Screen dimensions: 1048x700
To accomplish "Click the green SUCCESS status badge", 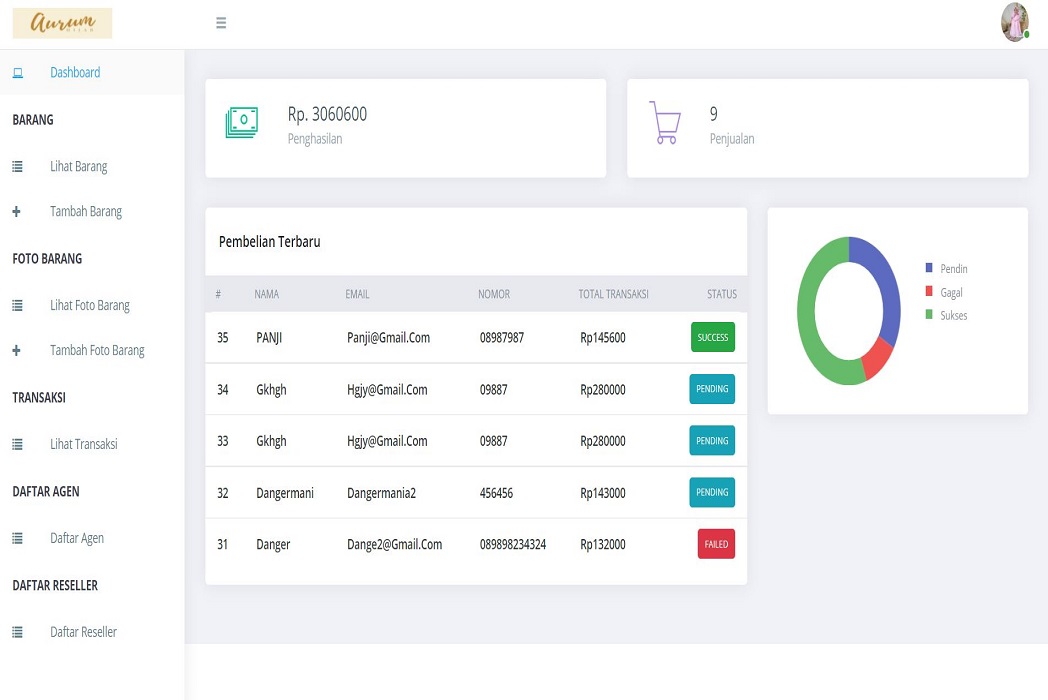I will pos(712,338).
